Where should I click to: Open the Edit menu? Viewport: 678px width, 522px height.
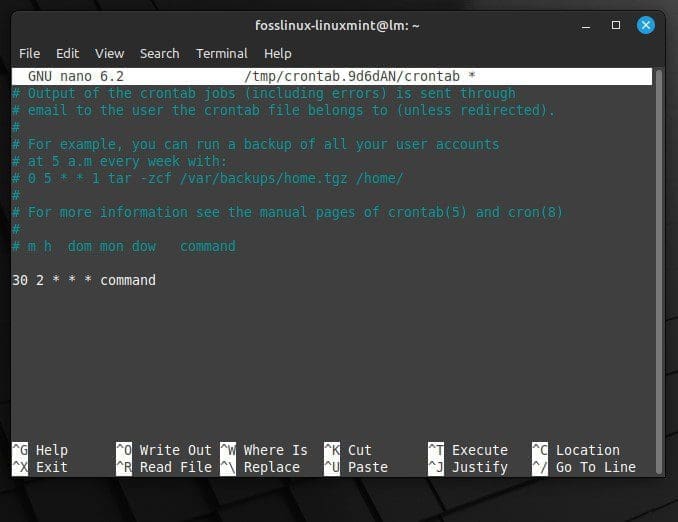pos(67,54)
